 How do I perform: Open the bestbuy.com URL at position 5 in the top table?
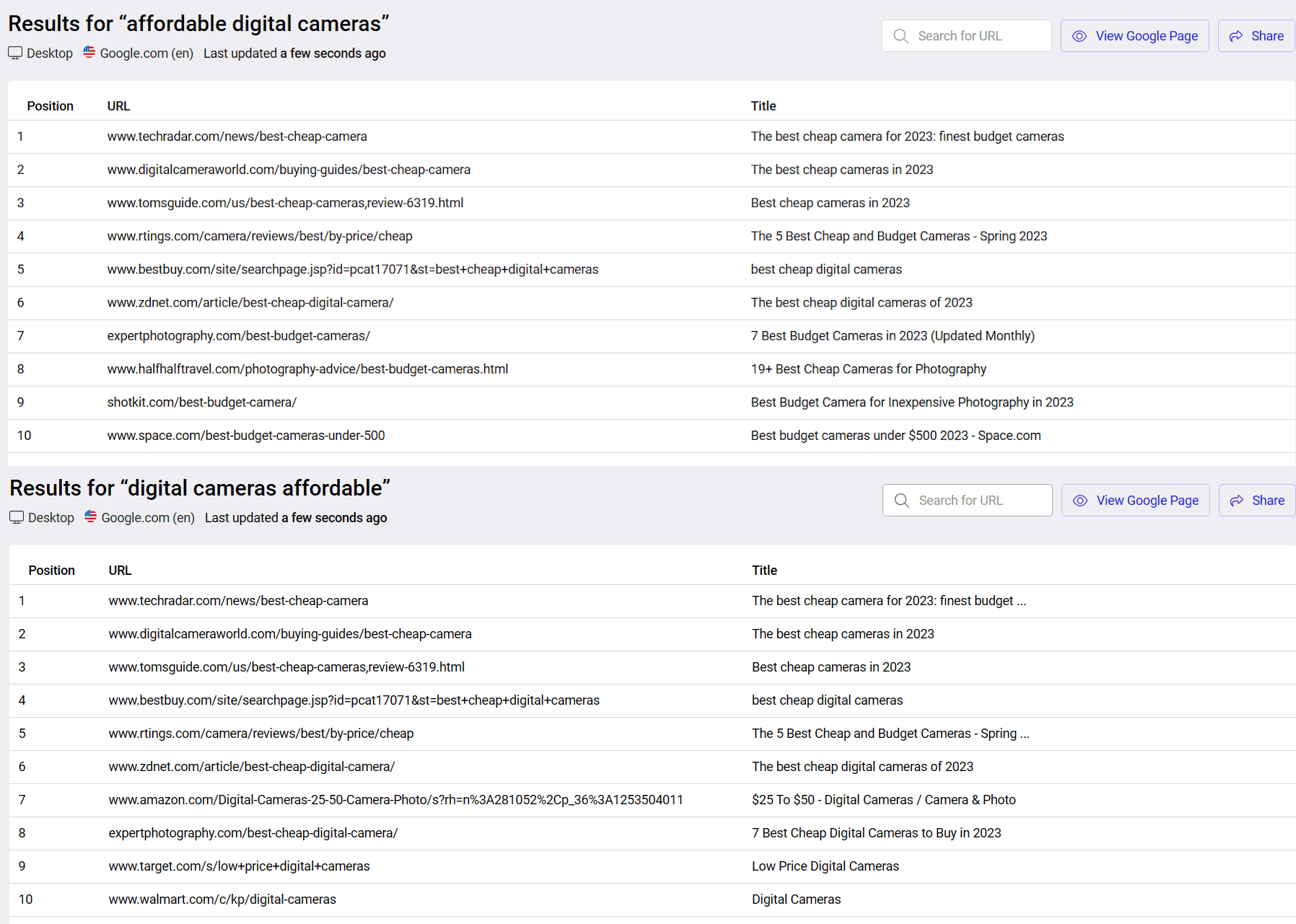pyautogui.click(x=353, y=269)
